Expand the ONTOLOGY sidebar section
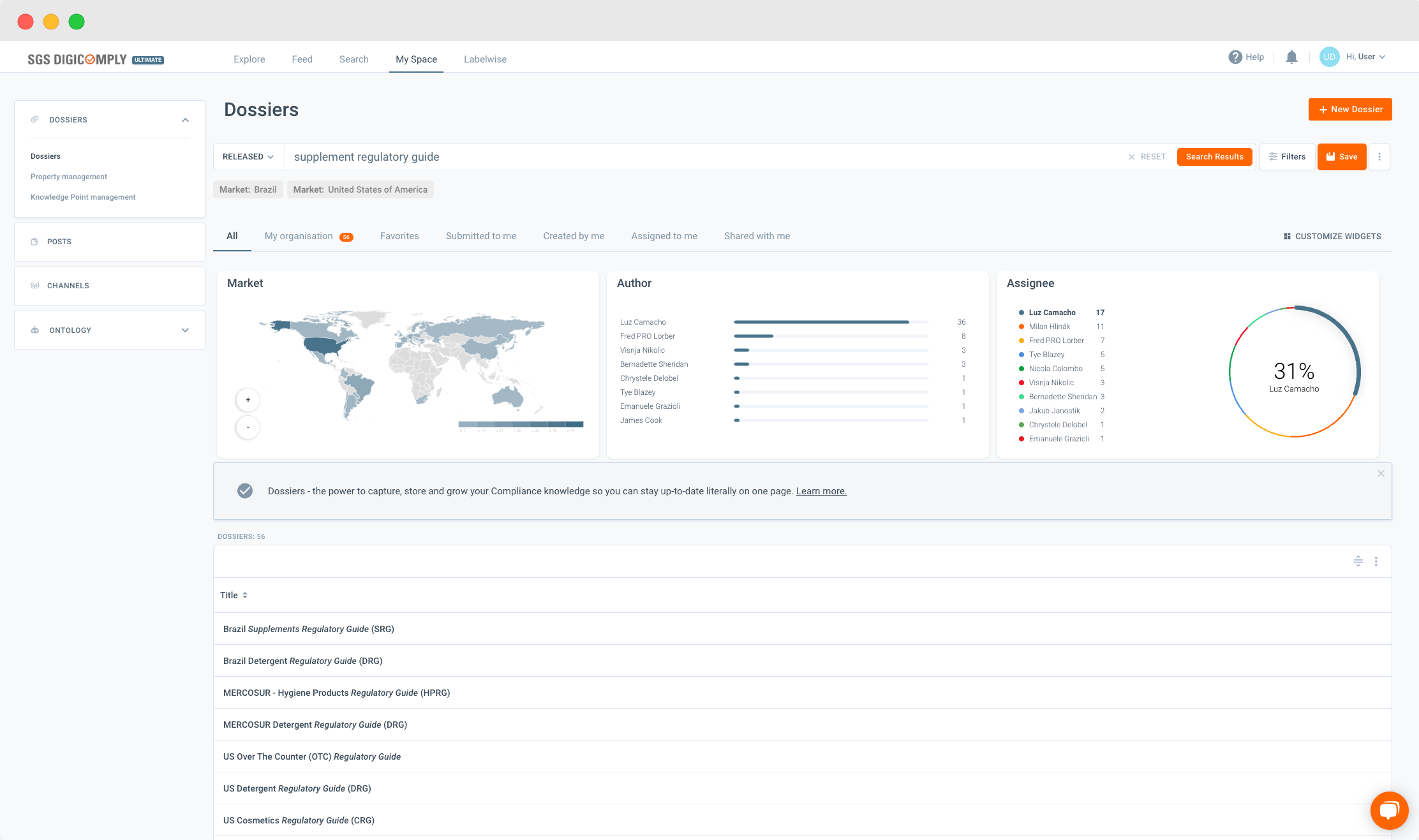Image resolution: width=1419 pixels, height=840 pixels. (x=185, y=330)
